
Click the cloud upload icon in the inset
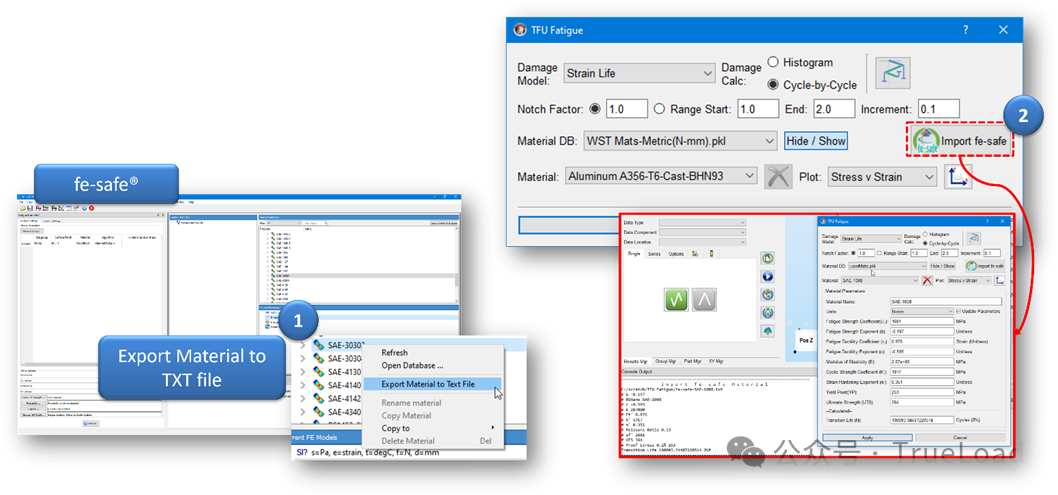(x=768, y=331)
